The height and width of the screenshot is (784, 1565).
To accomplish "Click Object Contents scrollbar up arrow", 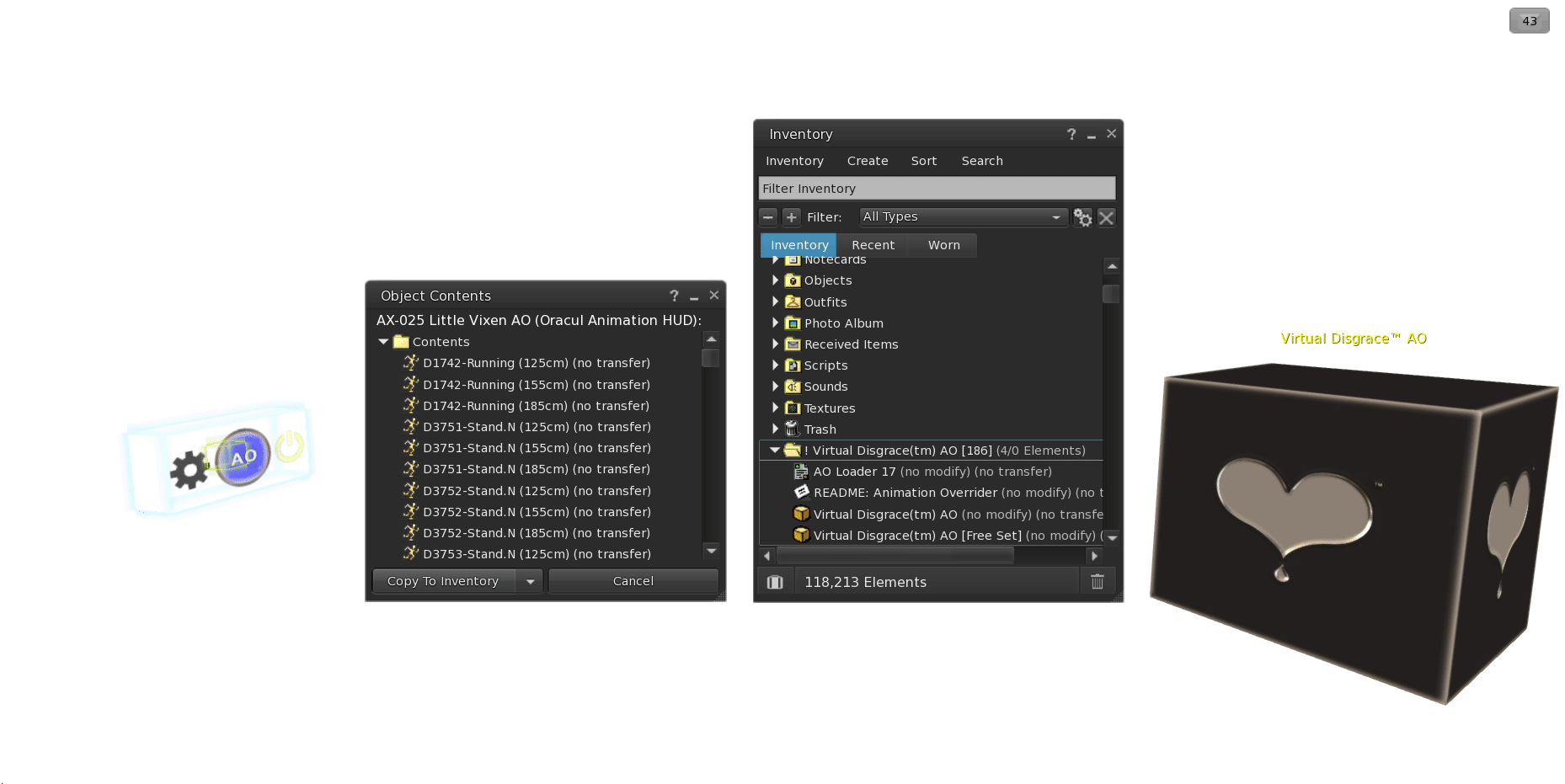I will [711, 339].
